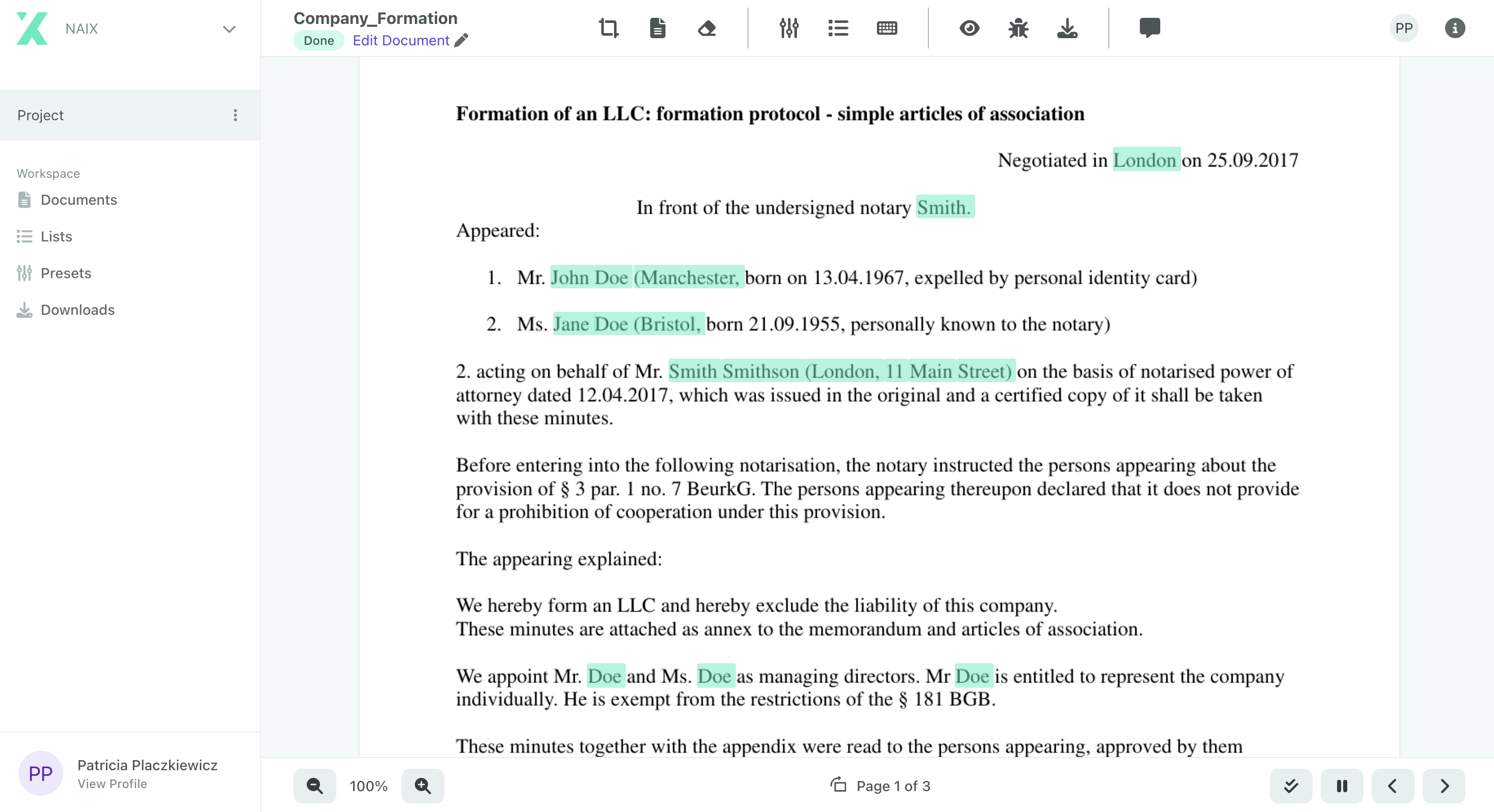This screenshot has width=1494, height=812.
Task: Click the keyboard shortcuts icon
Action: 887,28
